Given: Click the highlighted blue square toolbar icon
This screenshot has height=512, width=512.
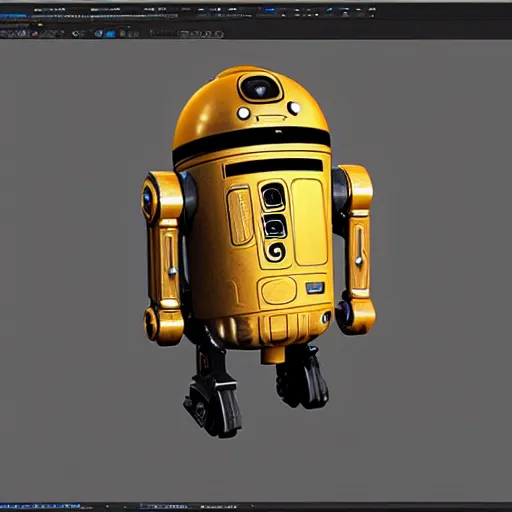Looking at the screenshot, I should click(110, 34).
